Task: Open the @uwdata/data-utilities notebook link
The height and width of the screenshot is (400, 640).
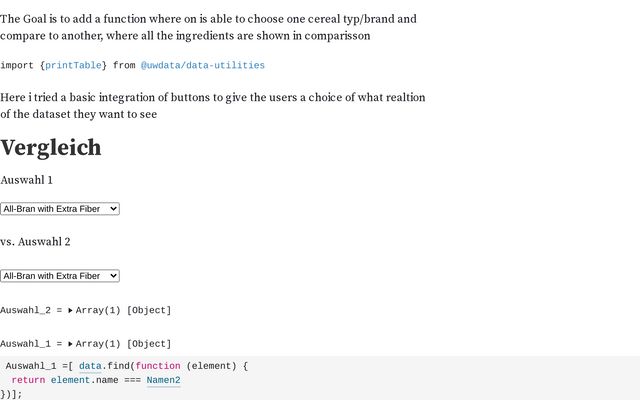Action: pos(203,65)
